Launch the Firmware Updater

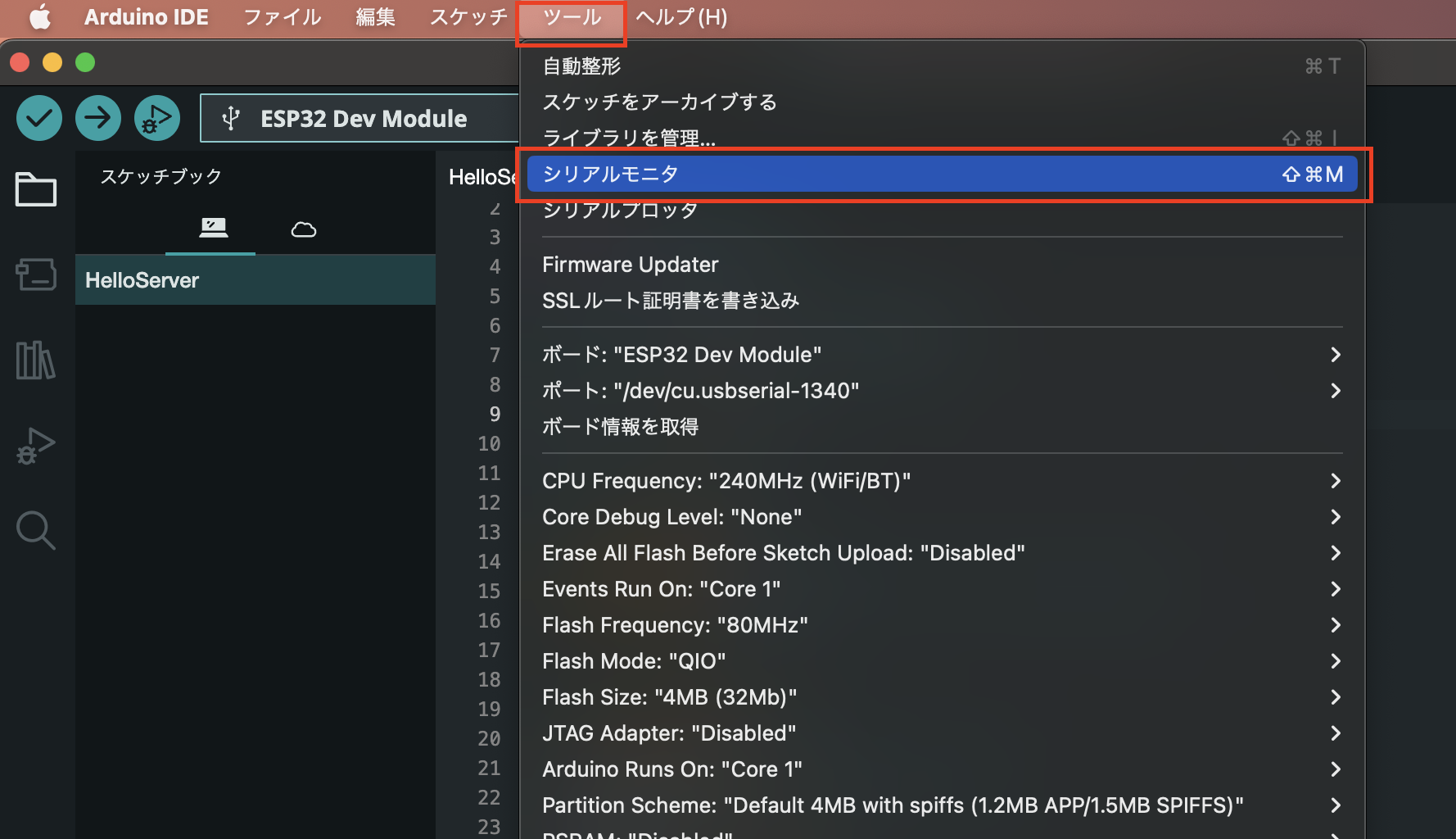coord(630,264)
